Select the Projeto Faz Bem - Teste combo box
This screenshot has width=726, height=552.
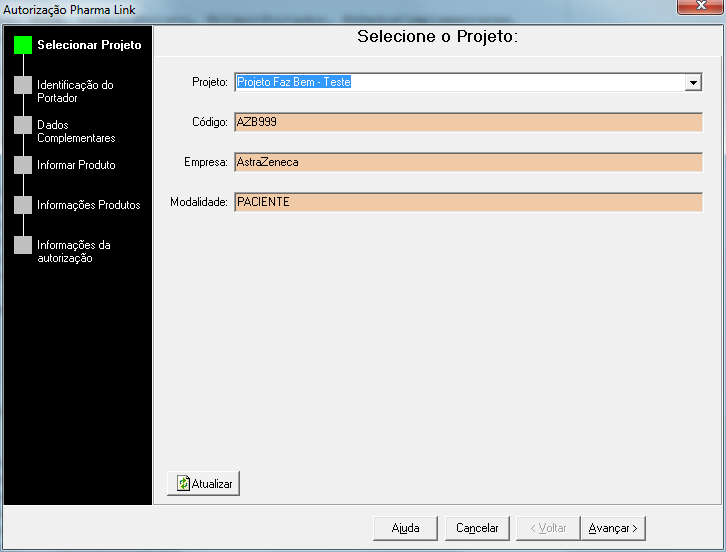469,82
